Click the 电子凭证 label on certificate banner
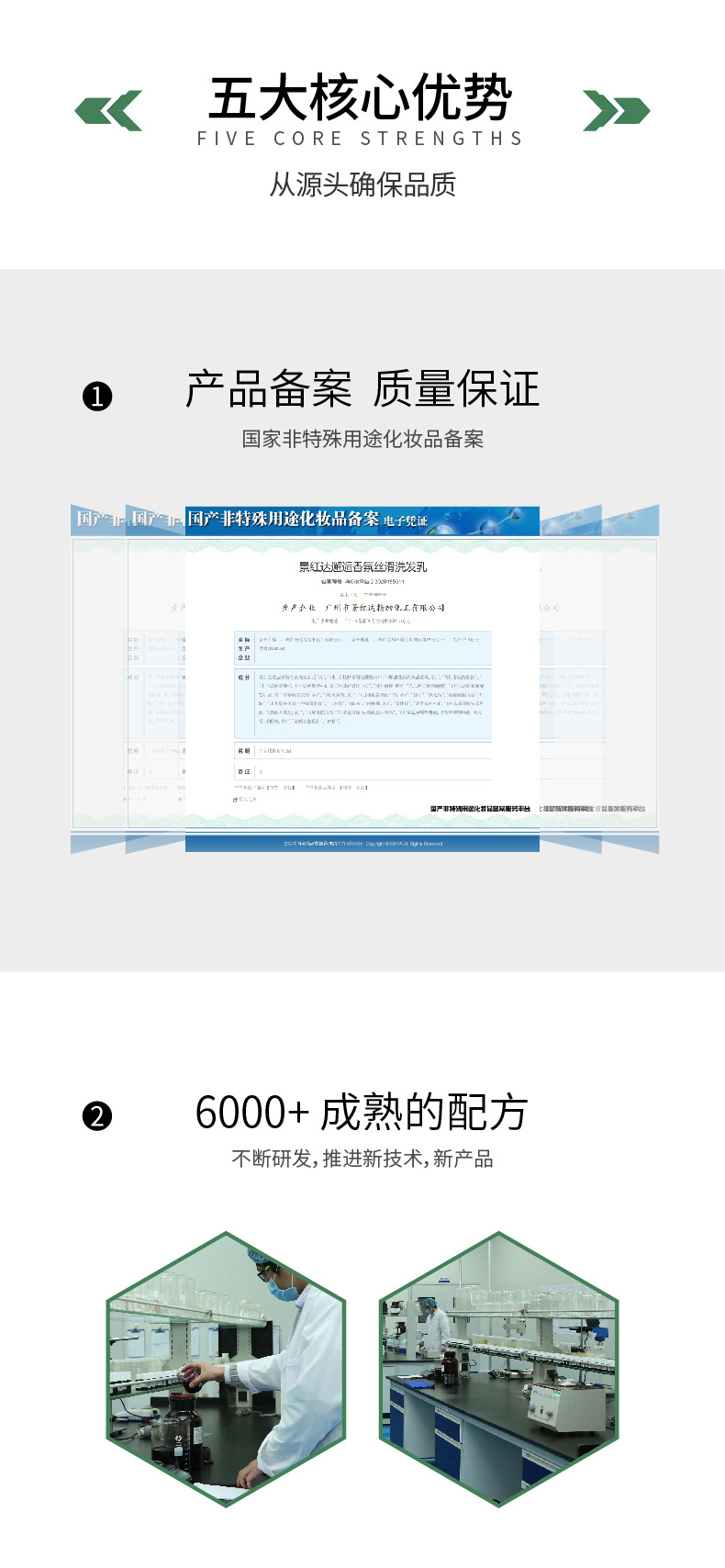Image resolution: width=725 pixels, height=1568 pixels. pos(406,521)
